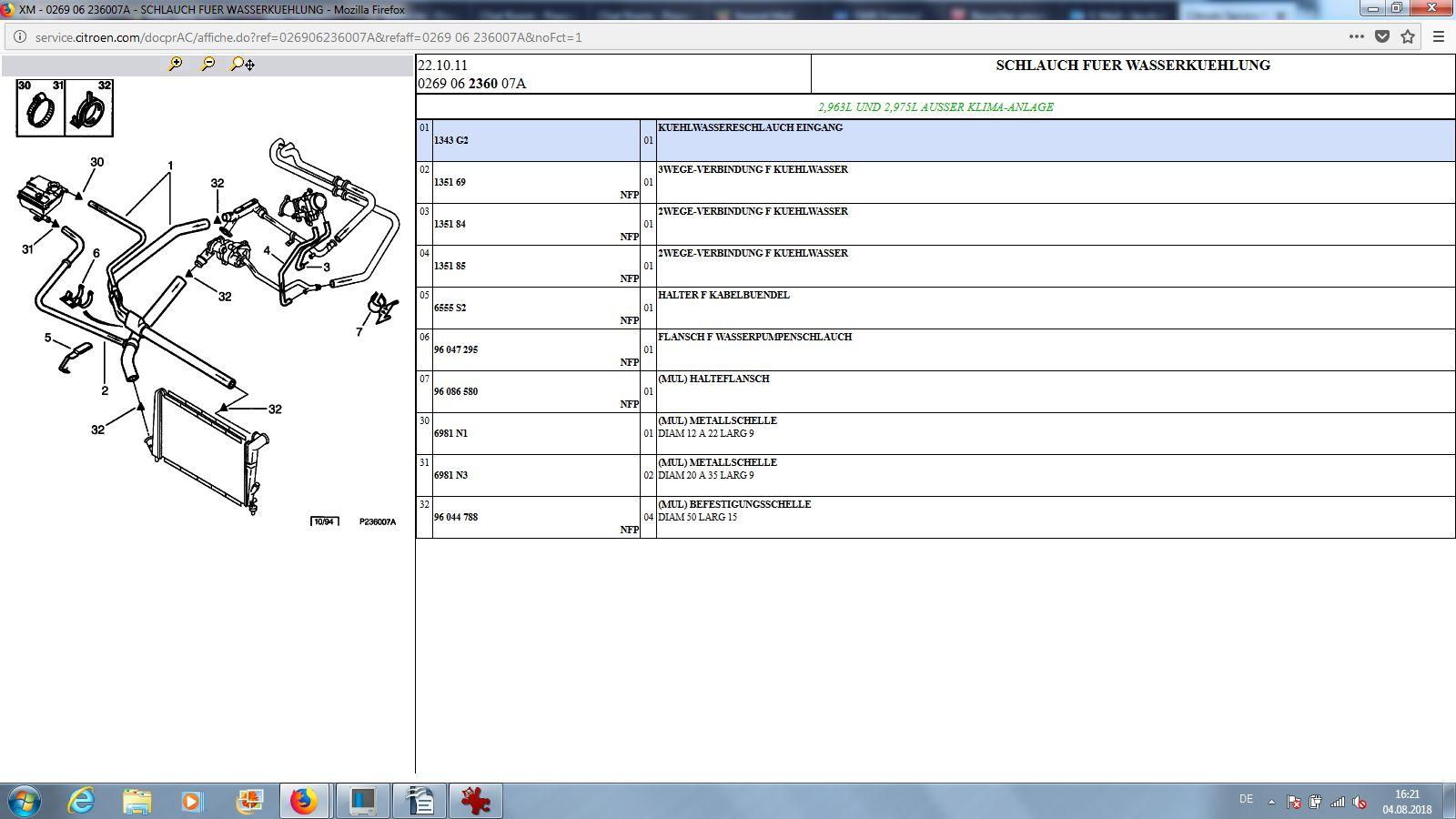
Task: Click part number 6981 N1
Action: [x=450, y=433]
